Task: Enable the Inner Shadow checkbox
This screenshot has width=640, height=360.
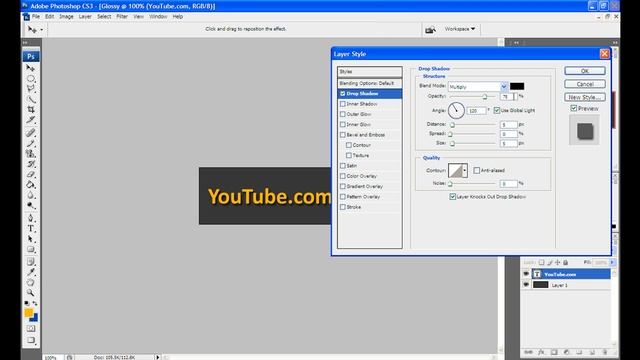Action: pos(342,104)
